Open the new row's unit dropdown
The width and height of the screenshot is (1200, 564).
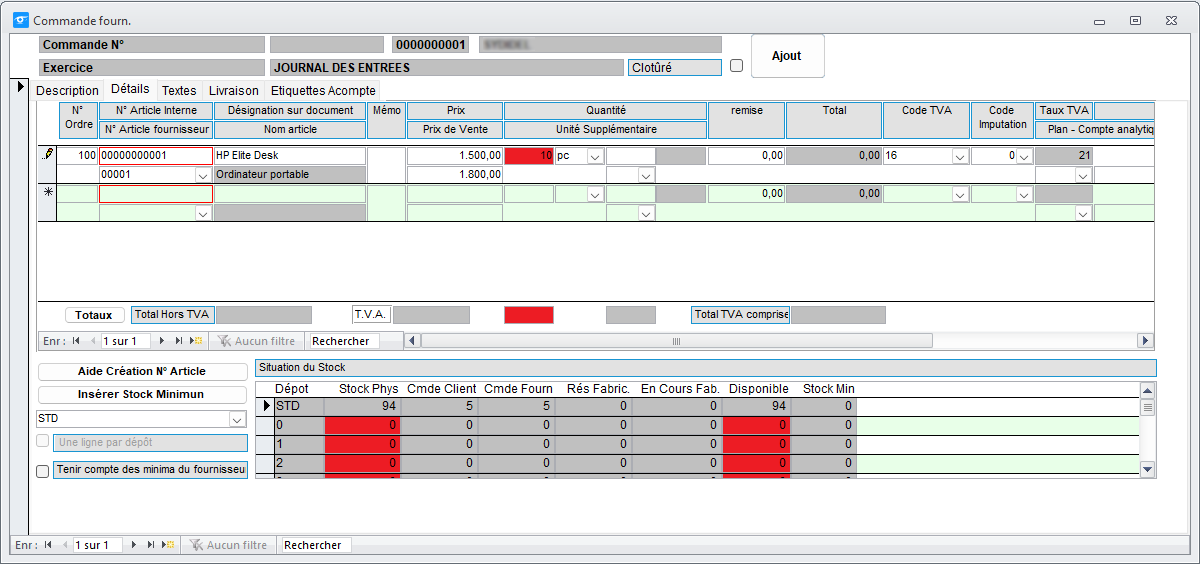(595, 194)
